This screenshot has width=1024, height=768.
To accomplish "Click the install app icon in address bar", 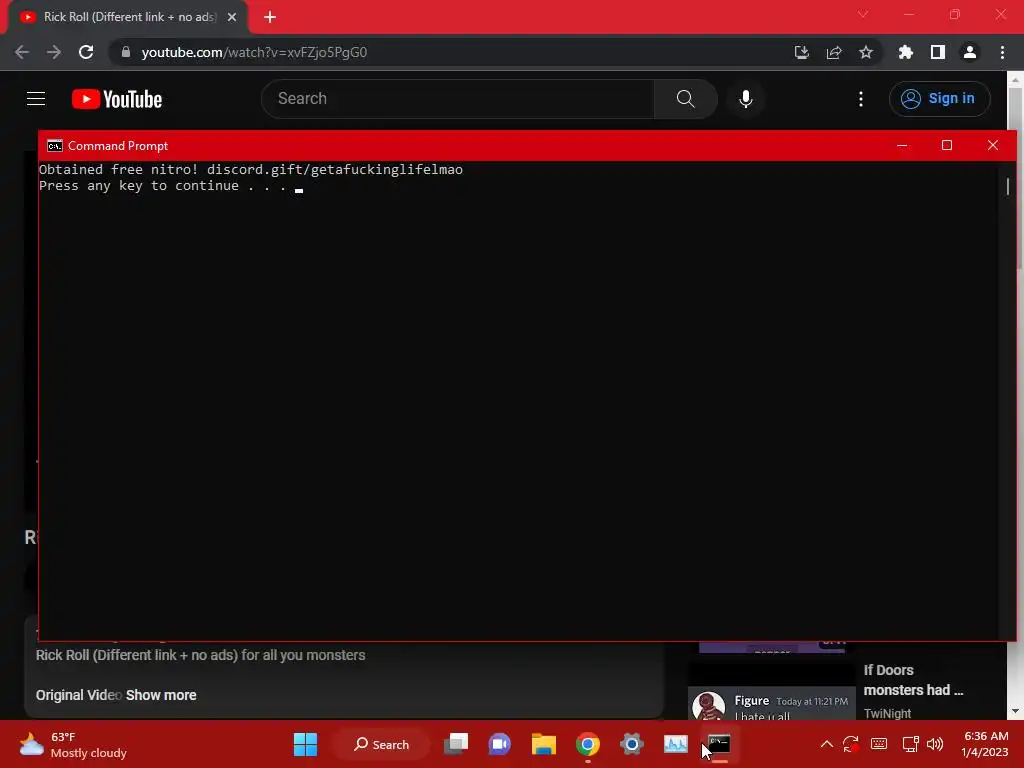I will (x=801, y=52).
